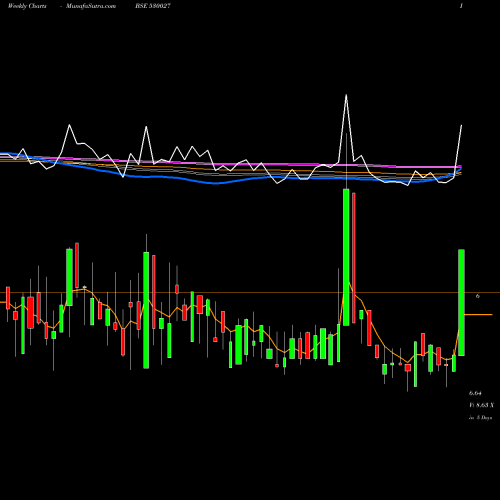500x500 pixels.
Task: Click the "in 5 Days" text
Action: coord(480,417)
